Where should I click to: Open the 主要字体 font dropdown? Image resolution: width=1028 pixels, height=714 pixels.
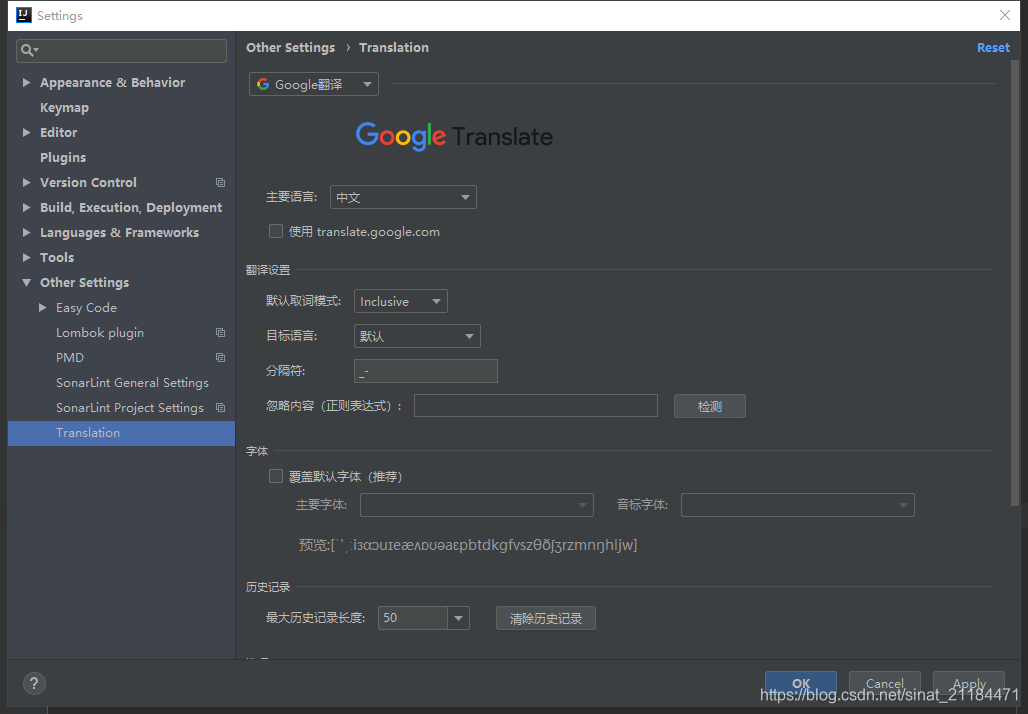477,505
